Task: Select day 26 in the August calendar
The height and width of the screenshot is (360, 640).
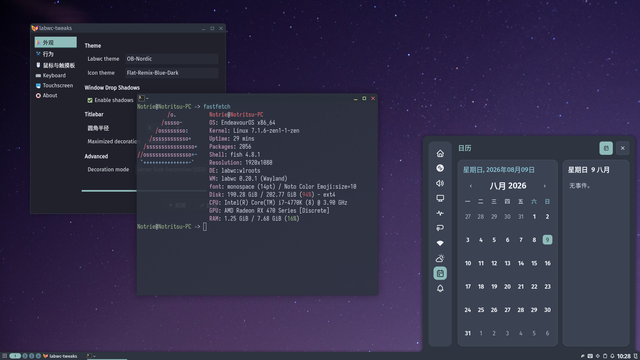Action: (494, 310)
